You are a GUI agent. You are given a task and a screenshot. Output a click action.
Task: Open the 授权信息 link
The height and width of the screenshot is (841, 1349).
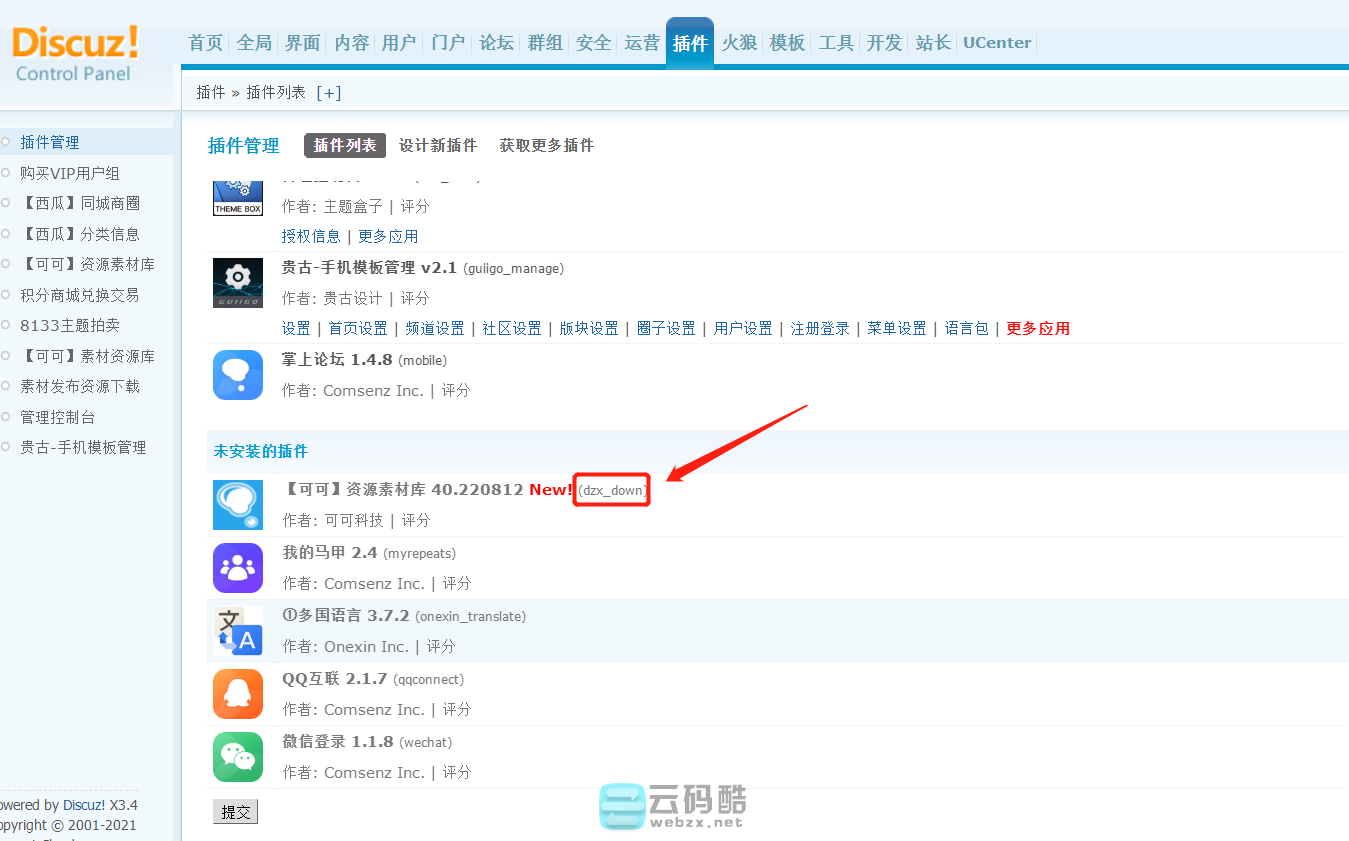[311, 237]
